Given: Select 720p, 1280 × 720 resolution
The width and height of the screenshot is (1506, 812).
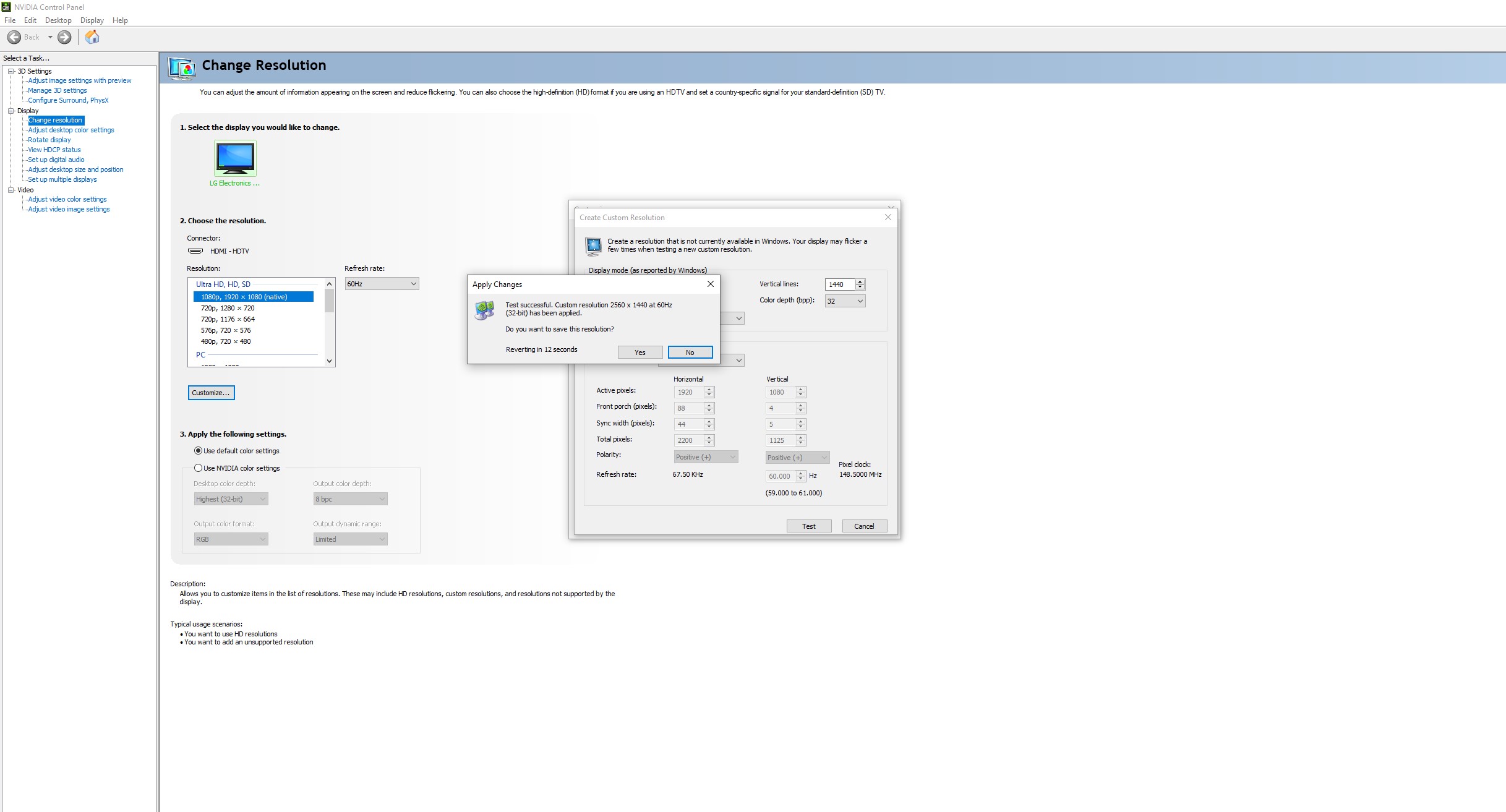Looking at the screenshot, I should pyautogui.click(x=228, y=308).
